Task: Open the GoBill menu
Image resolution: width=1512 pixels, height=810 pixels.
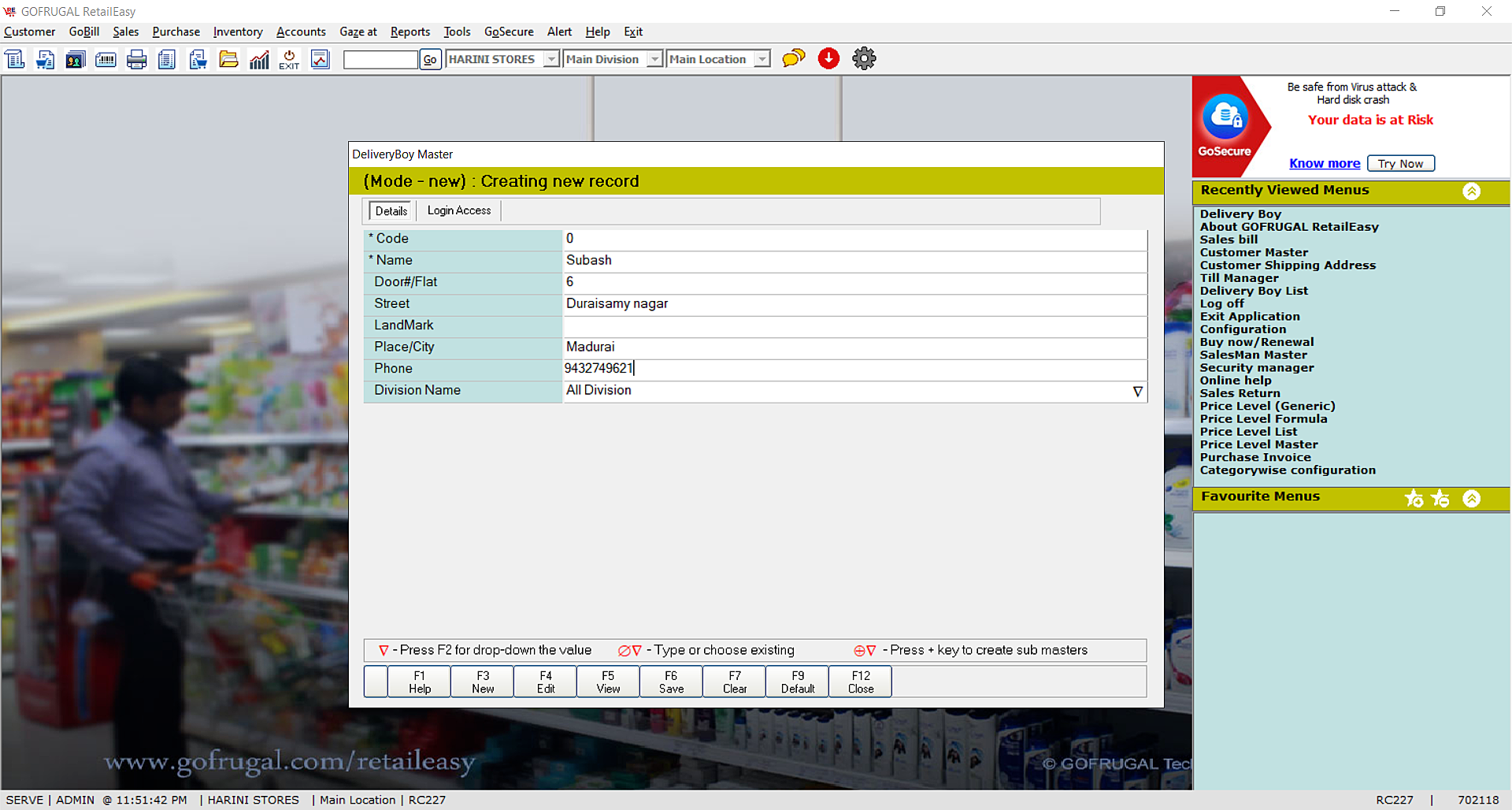Action: pyautogui.click(x=84, y=32)
